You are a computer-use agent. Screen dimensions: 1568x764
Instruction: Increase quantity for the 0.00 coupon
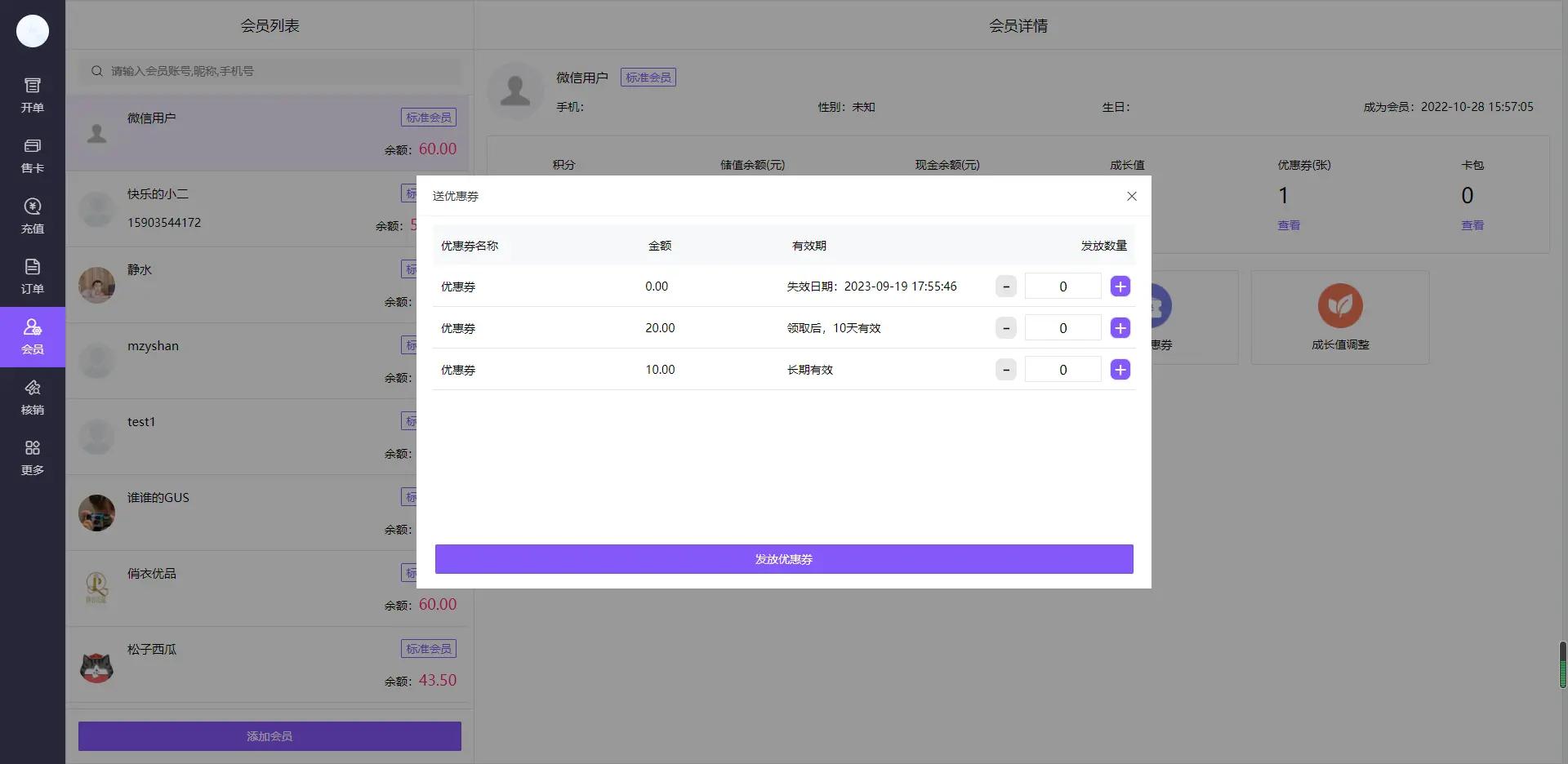click(1120, 286)
